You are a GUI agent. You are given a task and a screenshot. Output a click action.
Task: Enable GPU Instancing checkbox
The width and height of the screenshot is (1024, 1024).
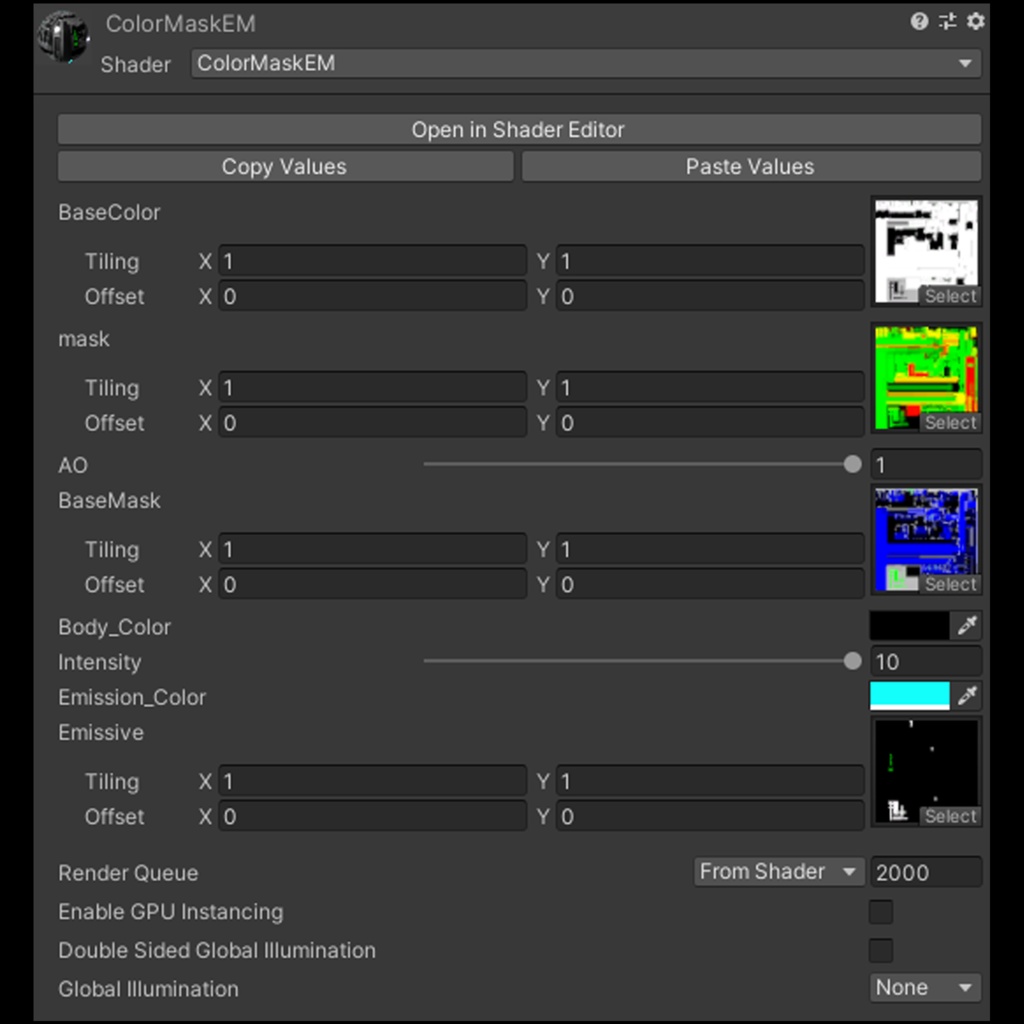[881, 912]
